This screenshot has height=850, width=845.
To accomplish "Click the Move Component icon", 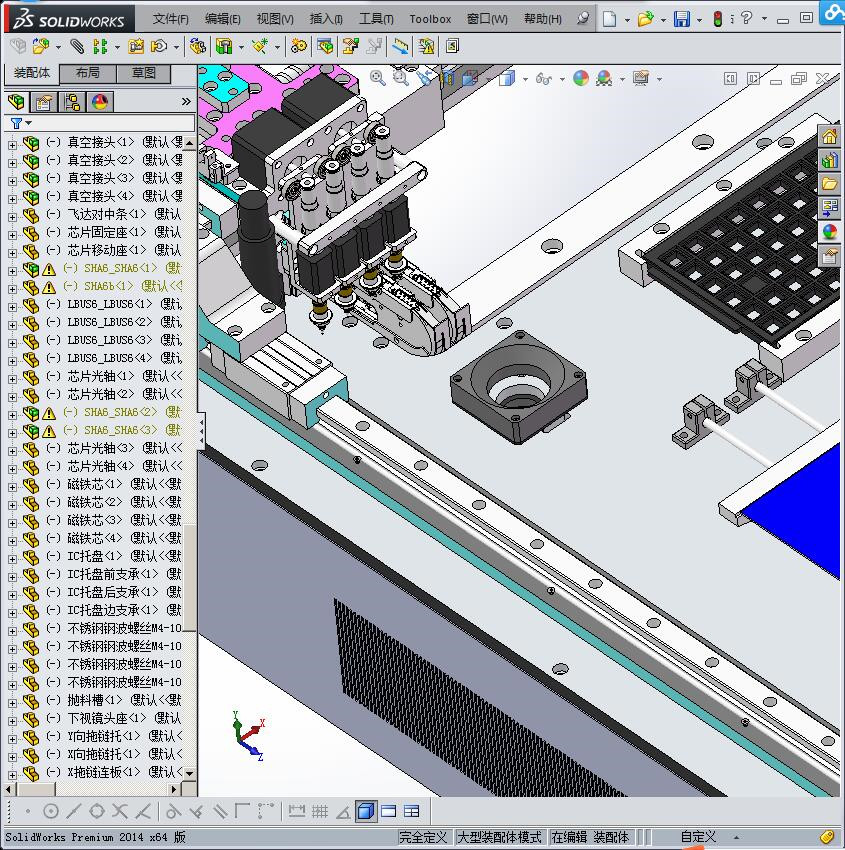I will coord(158,47).
